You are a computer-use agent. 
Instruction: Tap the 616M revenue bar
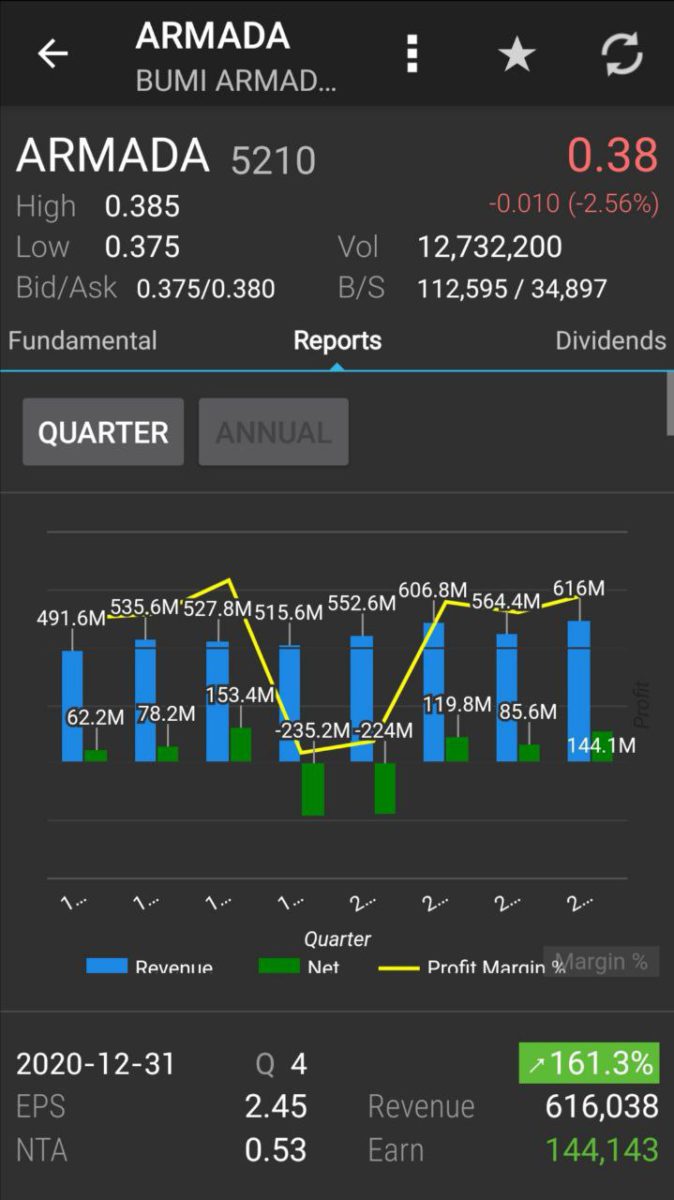(579, 691)
